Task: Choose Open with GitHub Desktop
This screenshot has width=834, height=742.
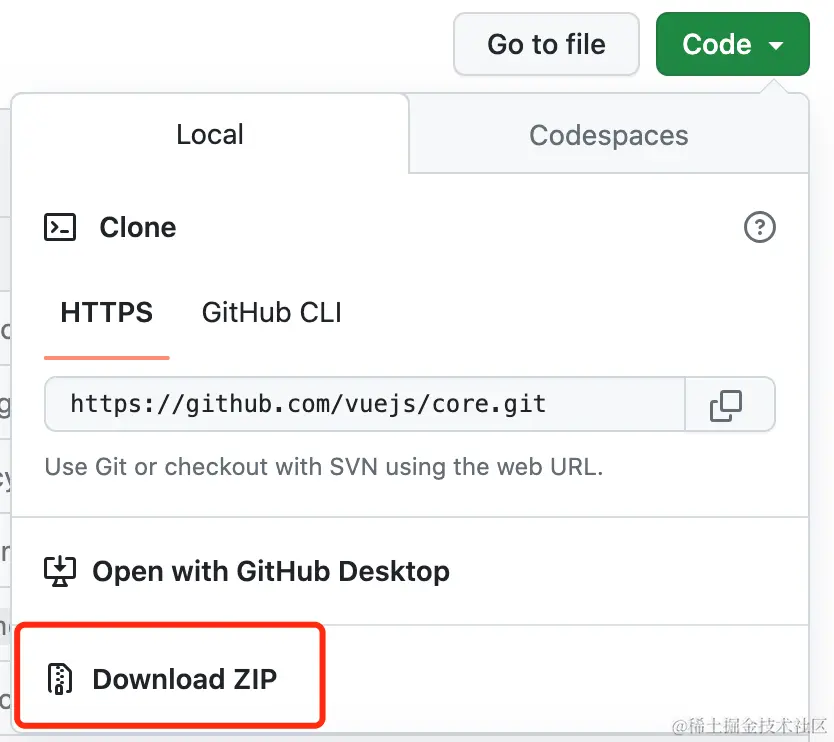Action: pyautogui.click(x=271, y=572)
